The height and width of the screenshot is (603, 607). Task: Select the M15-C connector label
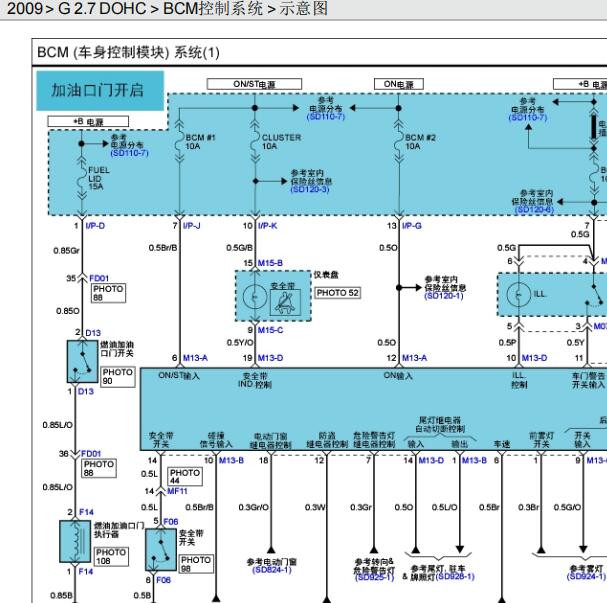[x=270, y=330]
